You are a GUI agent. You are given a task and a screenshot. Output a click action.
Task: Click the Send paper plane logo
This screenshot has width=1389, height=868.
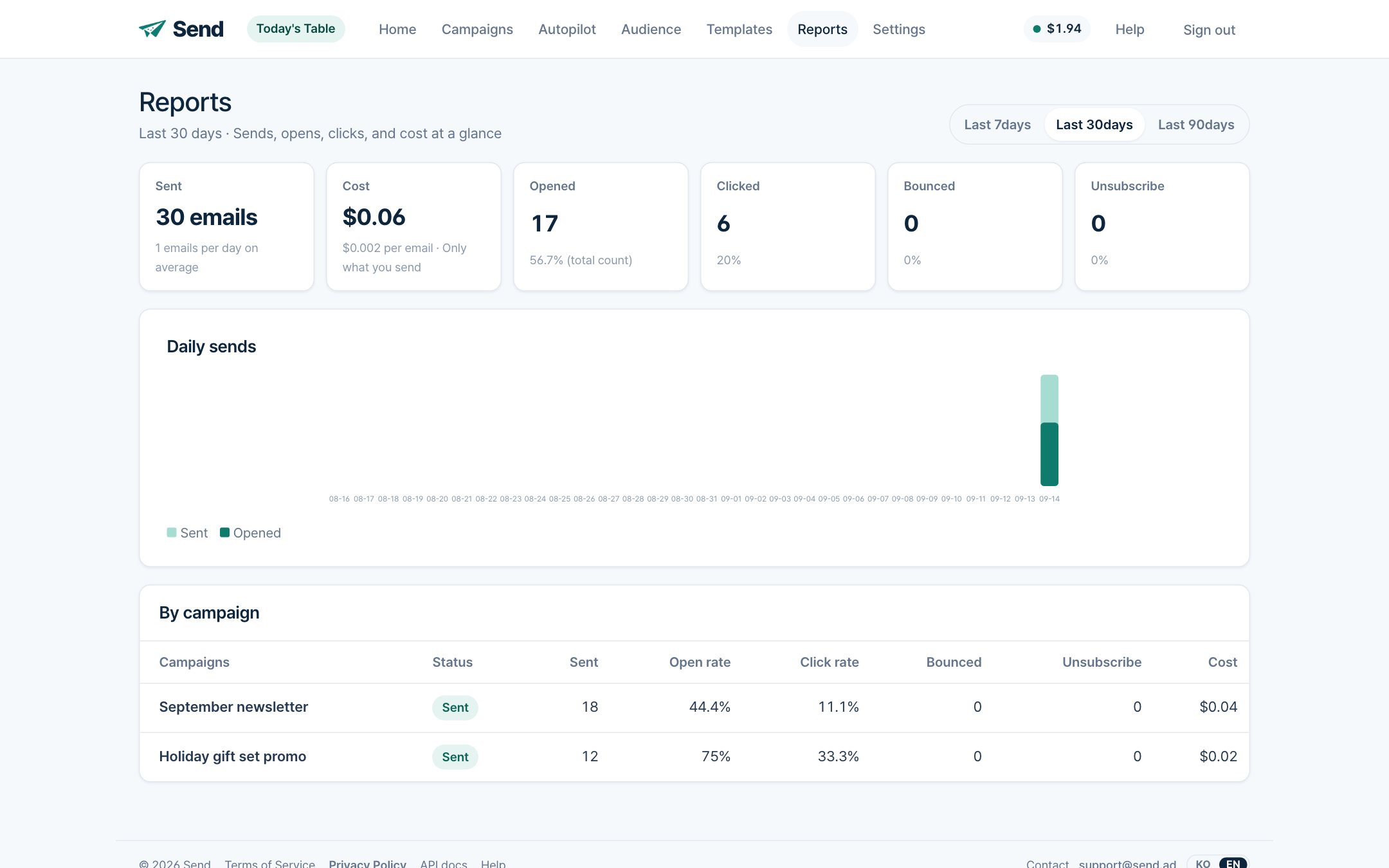tap(152, 29)
